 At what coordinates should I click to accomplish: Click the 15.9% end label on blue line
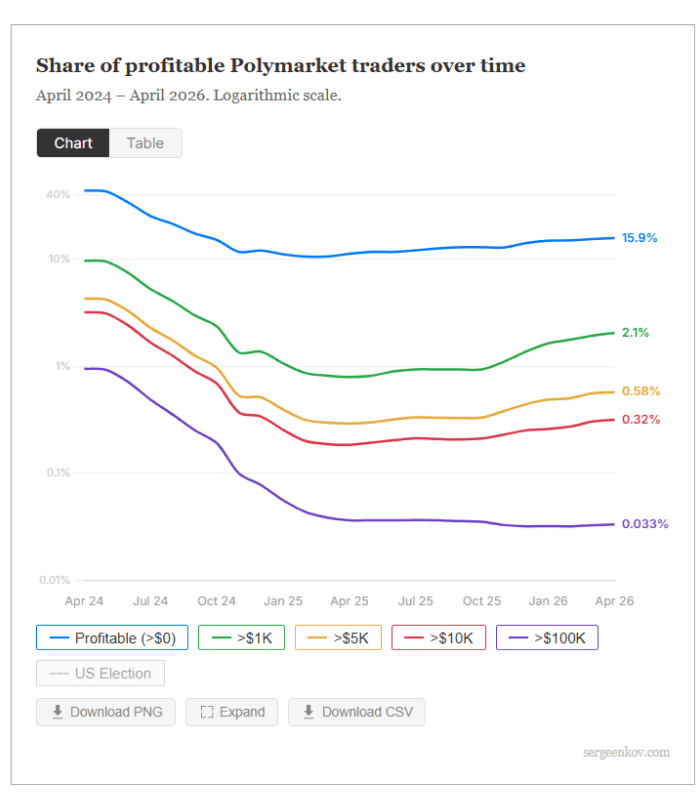(639, 238)
